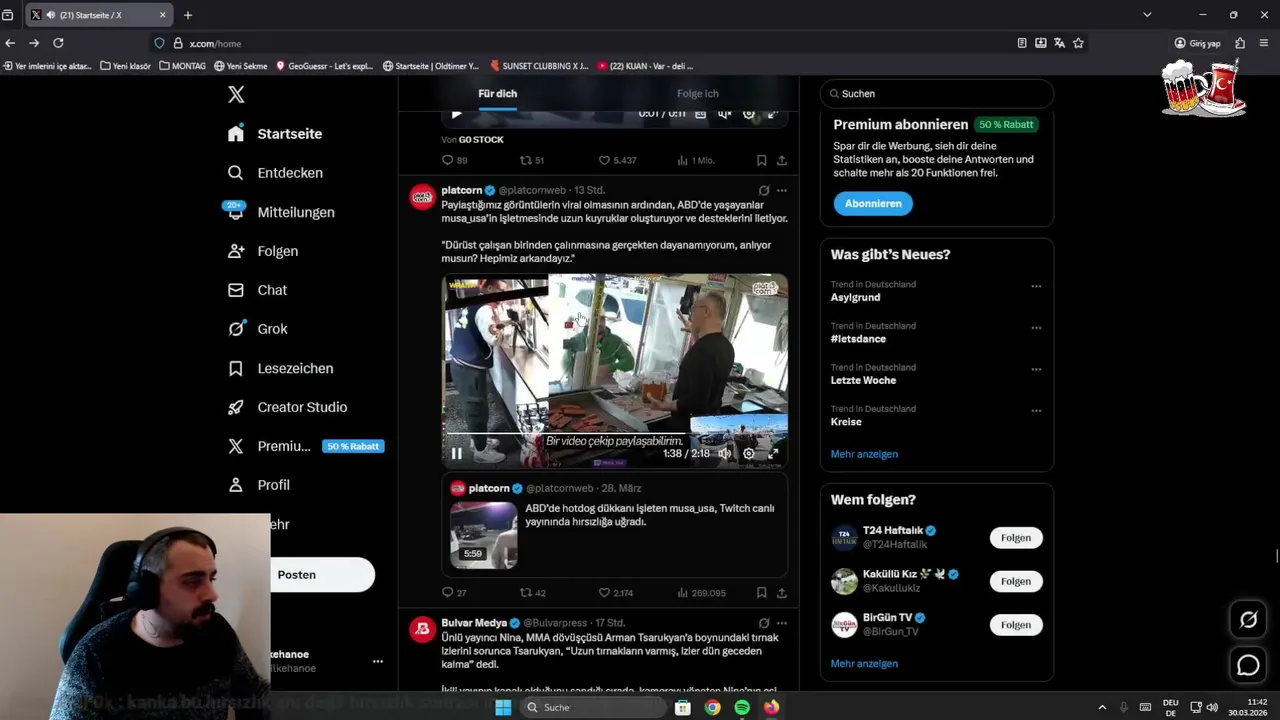Repost the platcorn post with 42 reposts
Viewport: 1280px width, 720px height.
coord(532,593)
